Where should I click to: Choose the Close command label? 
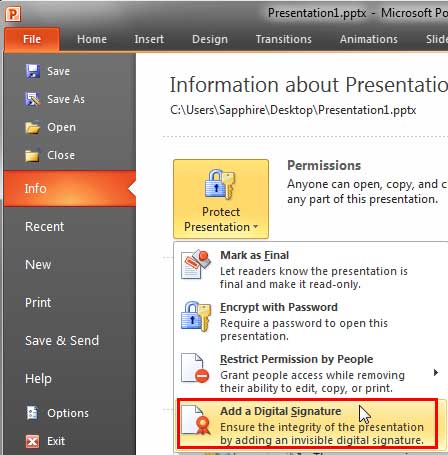coord(61,155)
